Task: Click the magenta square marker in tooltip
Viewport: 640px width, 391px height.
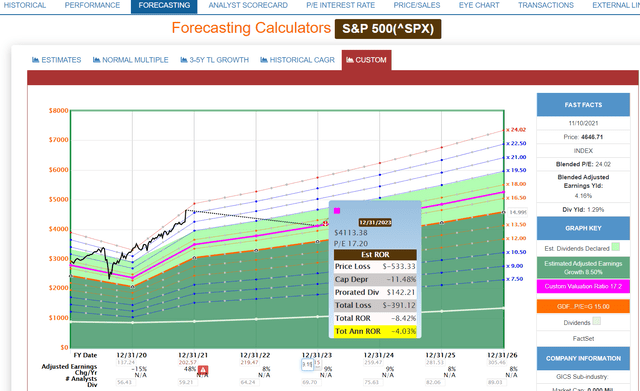Action: coord(337,211)
